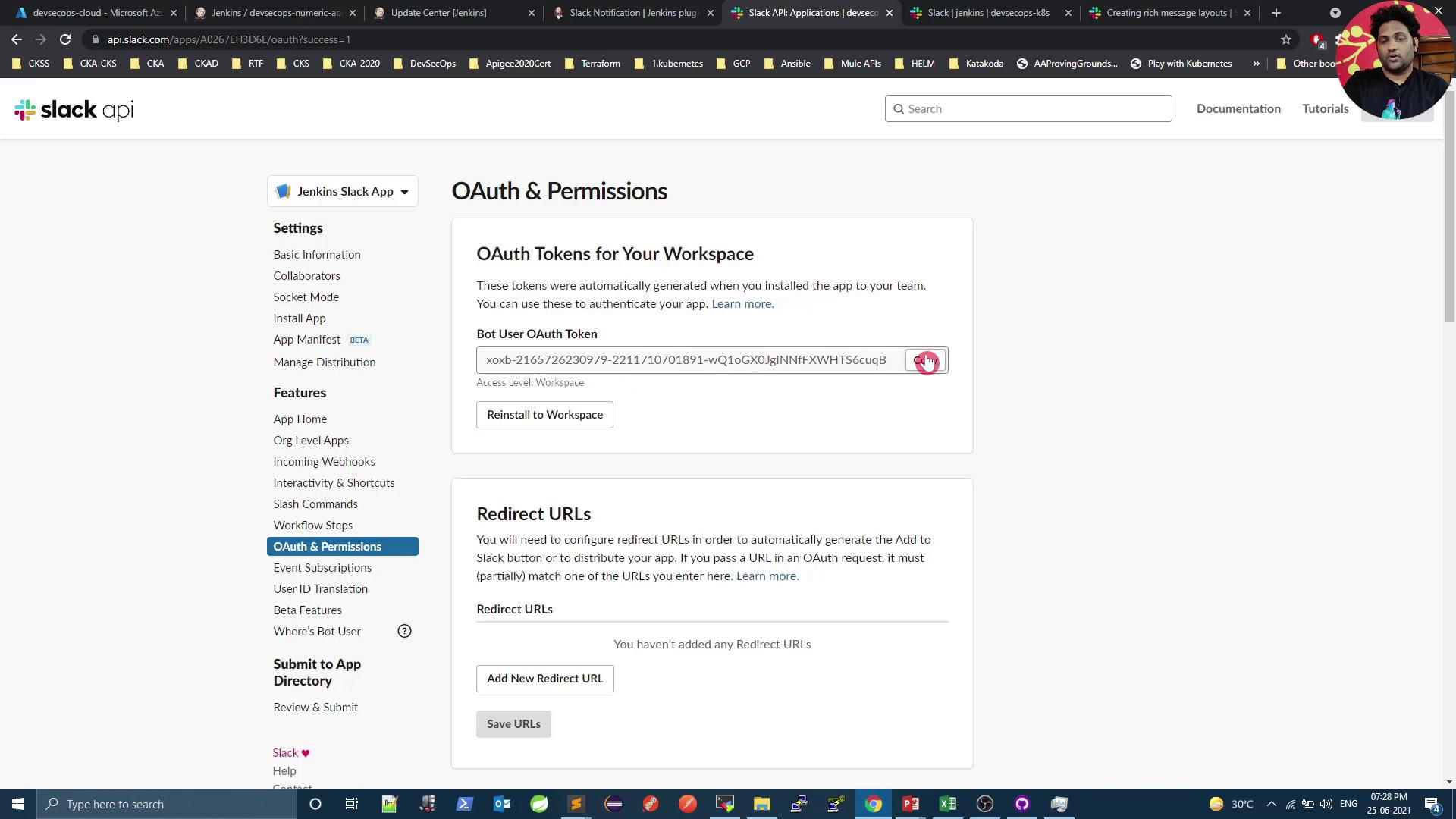This screenshot has height=819, width=1456.
Task: Click the Slack API logo
Action: (74, 110)
